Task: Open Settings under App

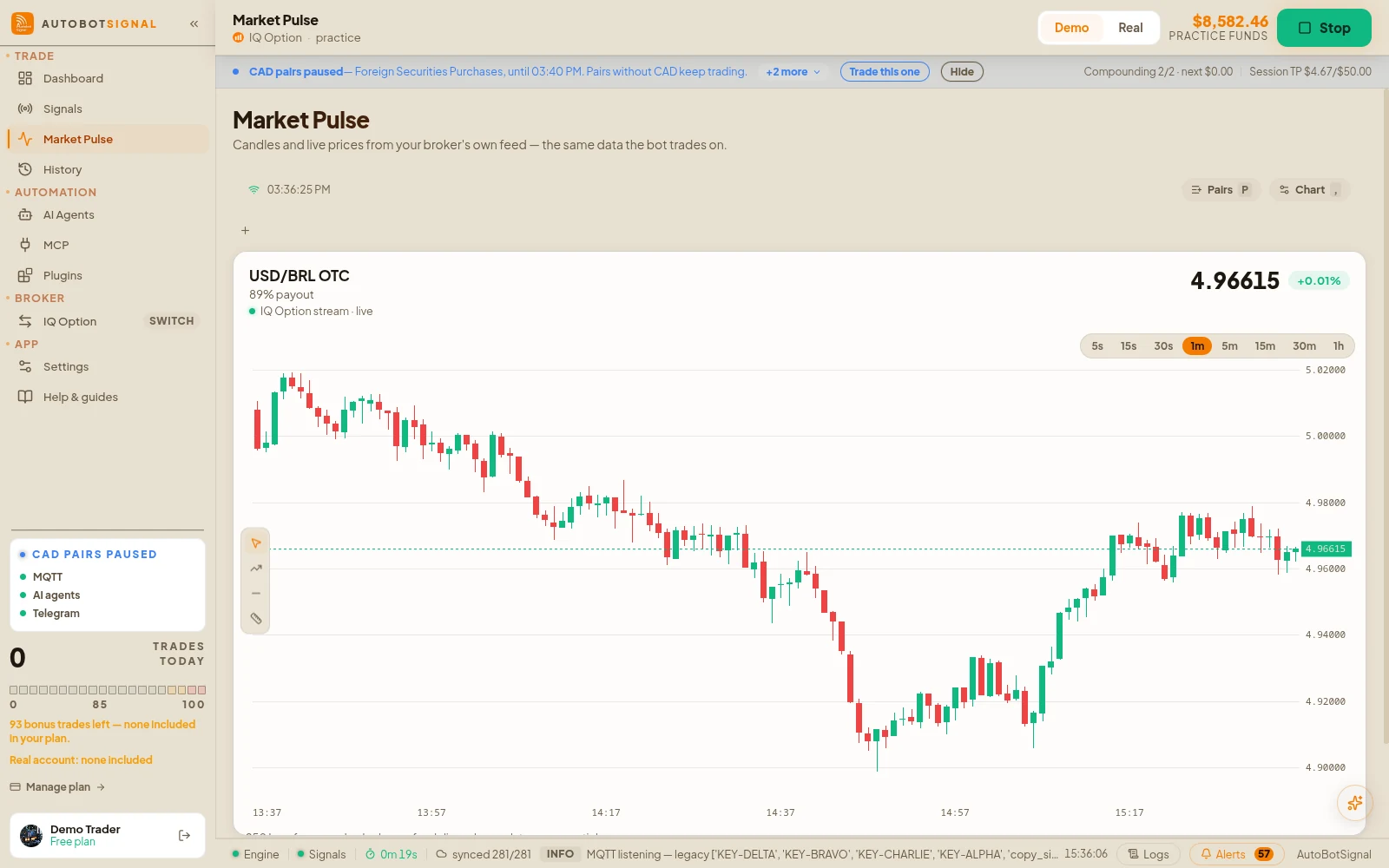Action: [x=108, y=366]
